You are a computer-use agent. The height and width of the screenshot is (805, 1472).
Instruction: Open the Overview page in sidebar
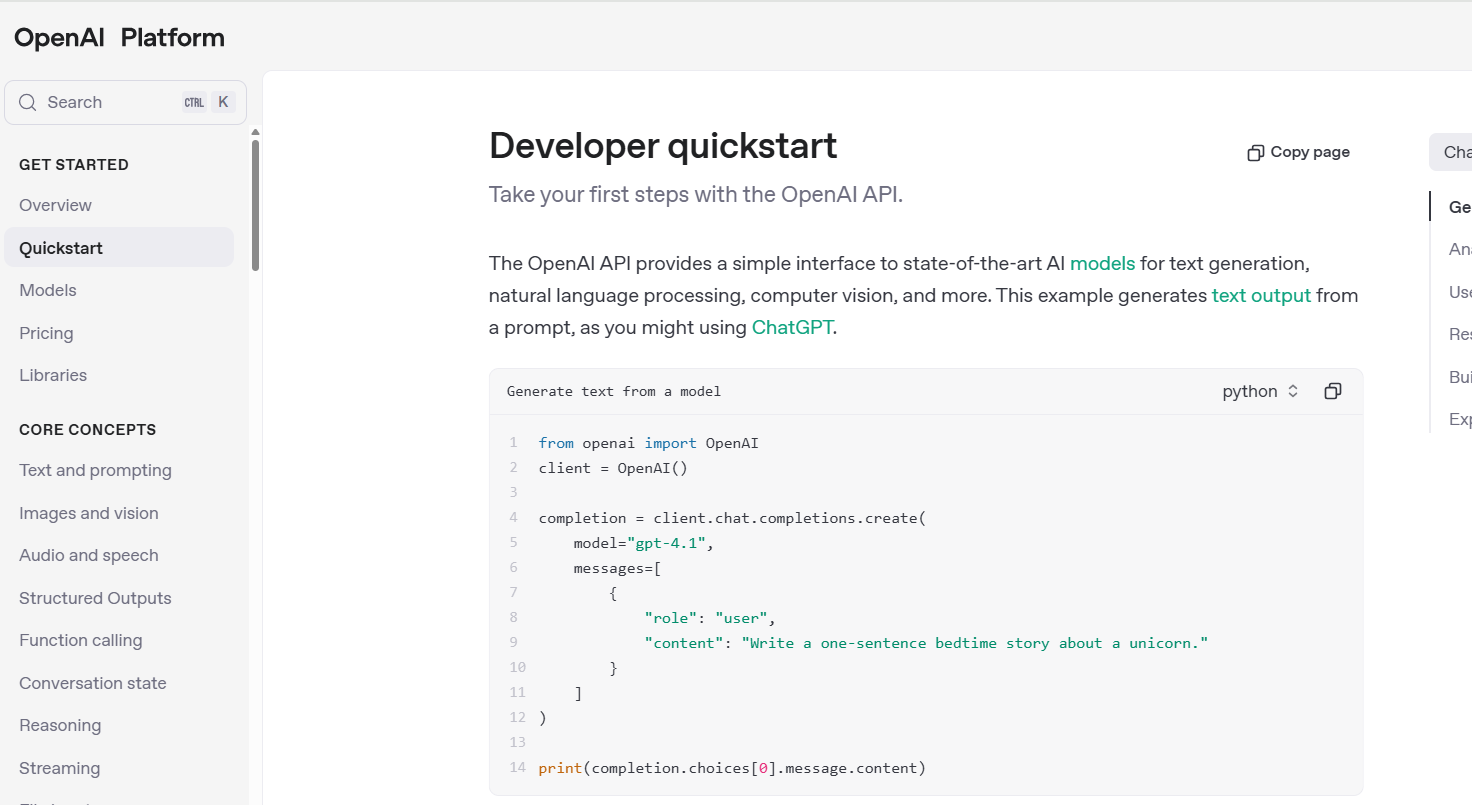point(55,205)
